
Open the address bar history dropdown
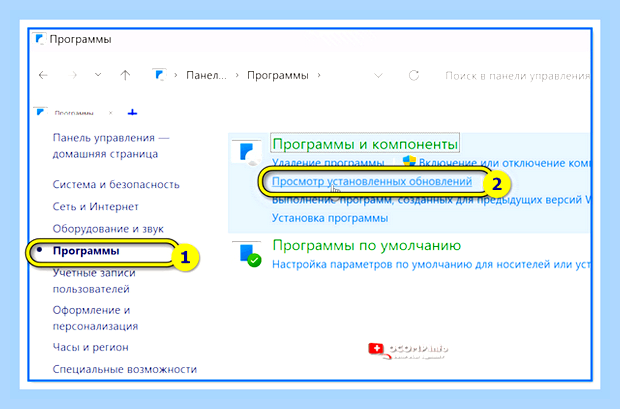coord(378,75)
